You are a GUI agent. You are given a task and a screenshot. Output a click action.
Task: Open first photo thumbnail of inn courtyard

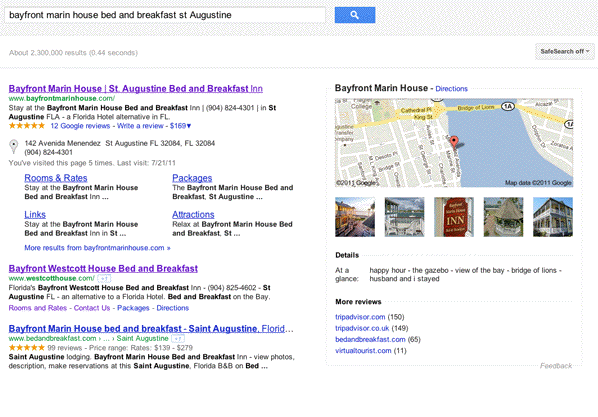coord(355,217)
